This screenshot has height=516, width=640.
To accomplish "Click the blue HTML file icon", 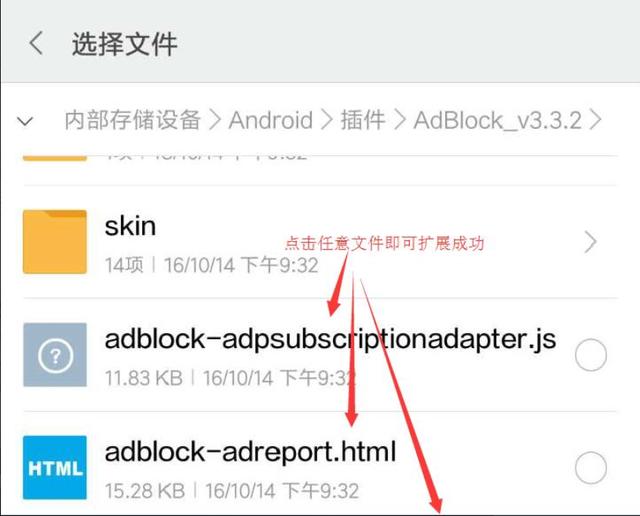I will pyautogui.click(x=55, y=467).
